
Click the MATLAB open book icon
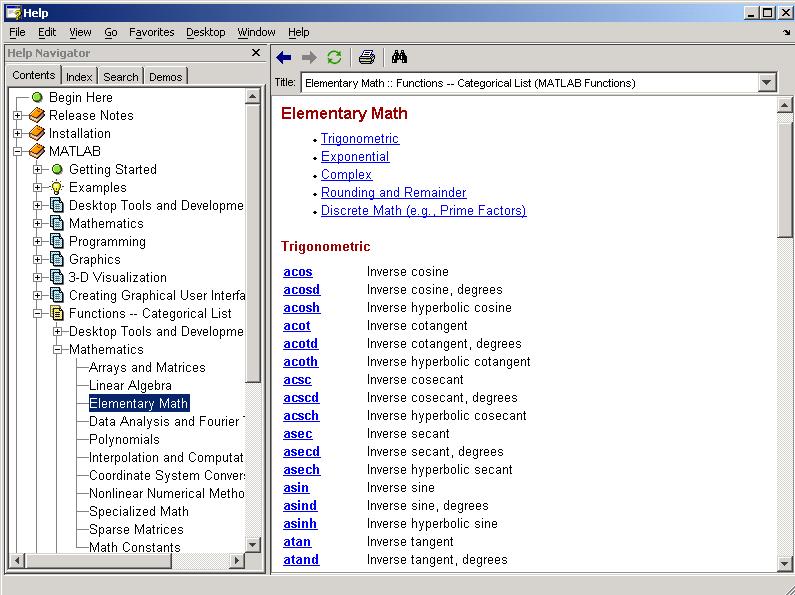pyautogui.click(x=37, y=151)
